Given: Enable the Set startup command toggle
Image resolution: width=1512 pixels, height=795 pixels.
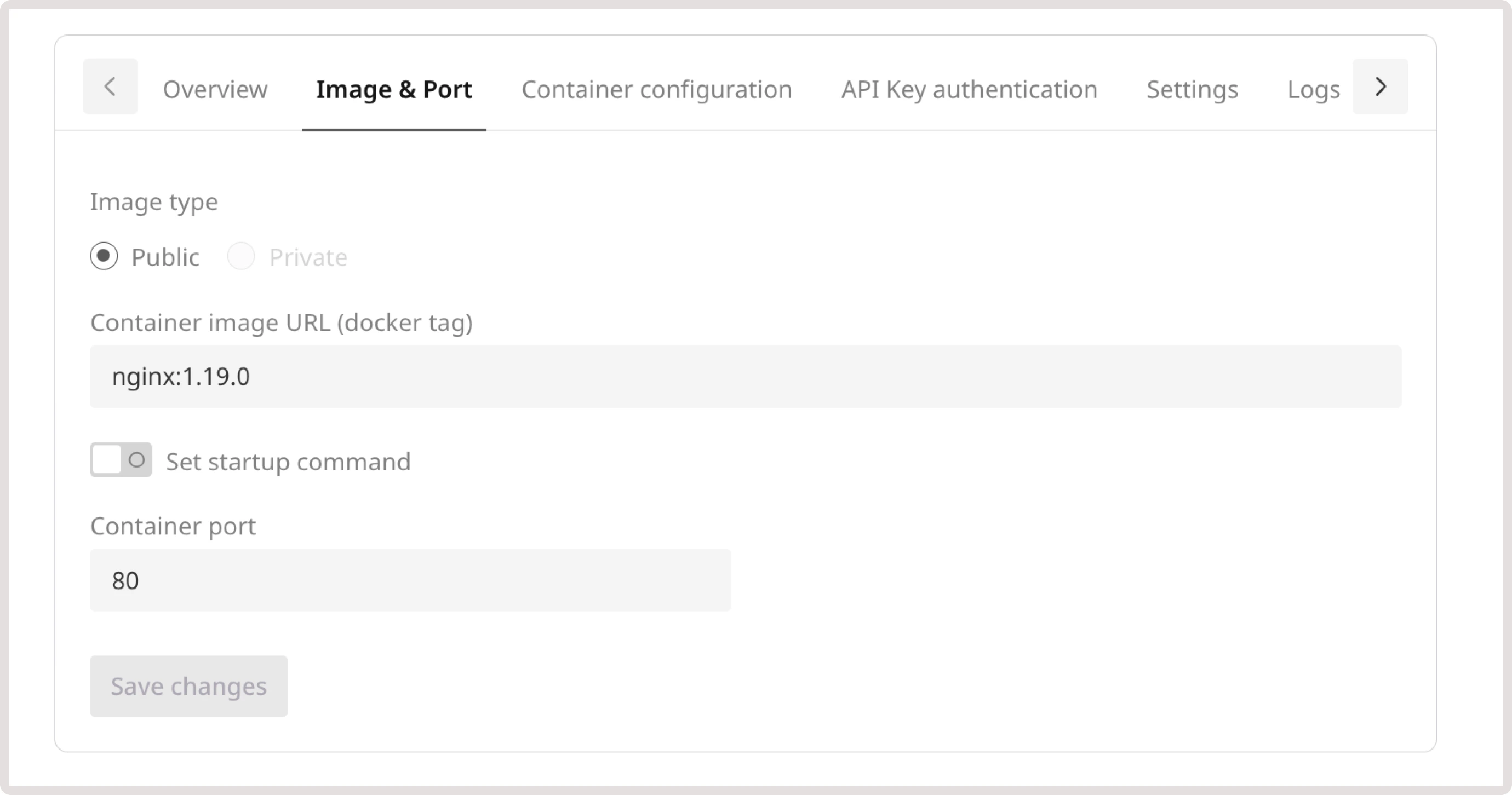Looking at the screenshot, I should point(121,460).
